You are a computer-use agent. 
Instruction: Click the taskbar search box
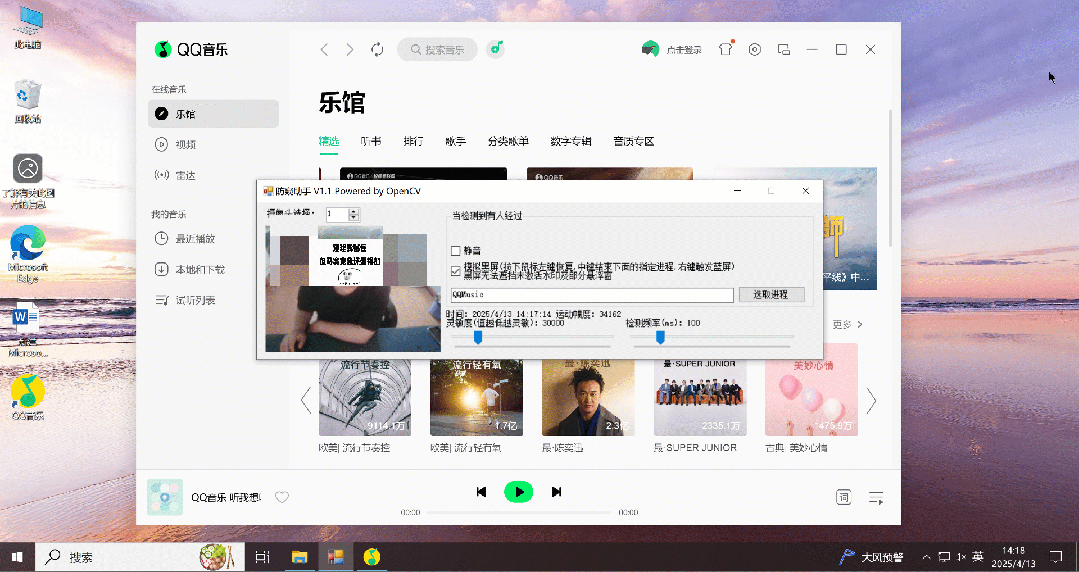click(139, 557)
